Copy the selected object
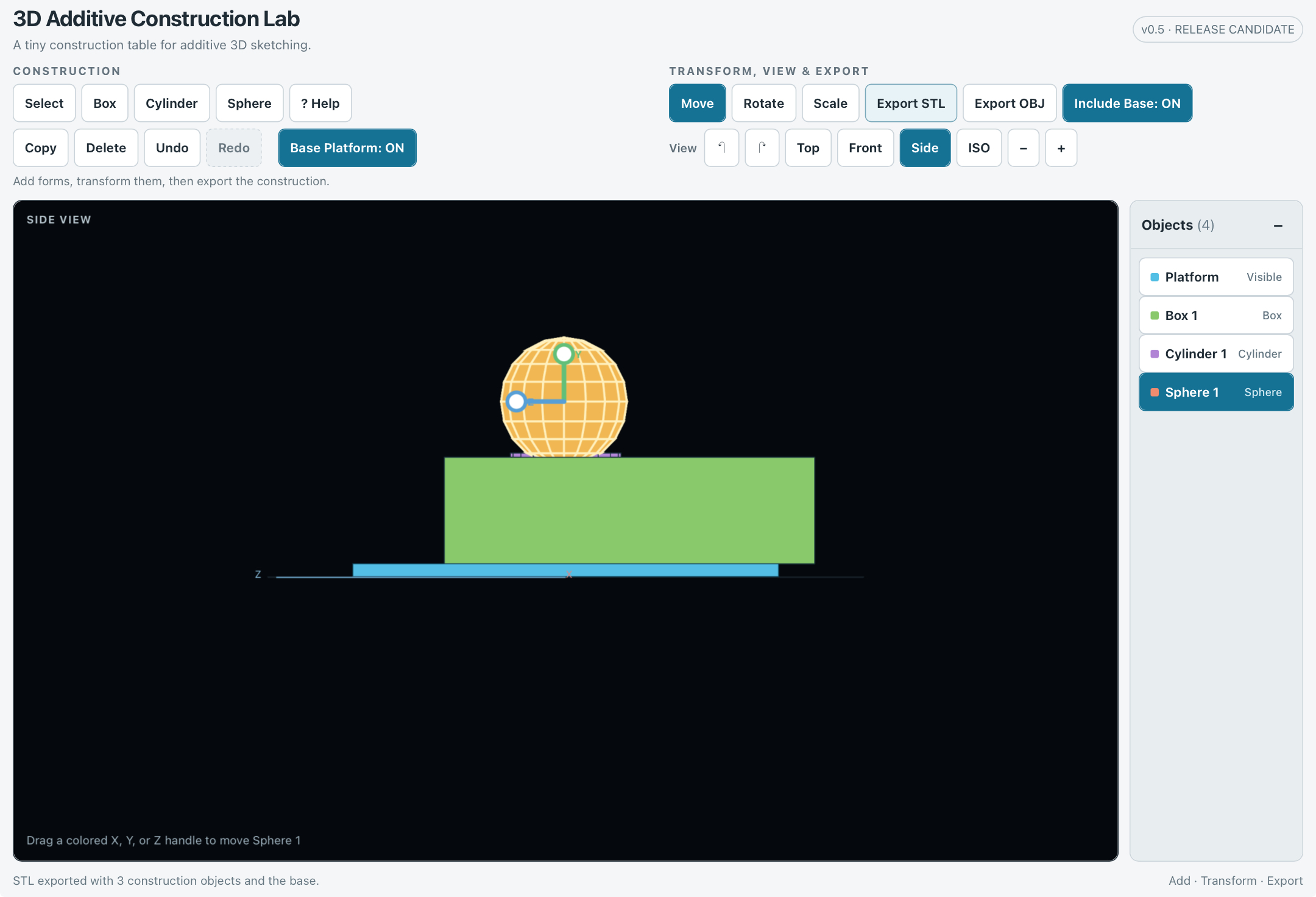The height and width of the screenshot is (897, 1316). (x=40, y=147)
